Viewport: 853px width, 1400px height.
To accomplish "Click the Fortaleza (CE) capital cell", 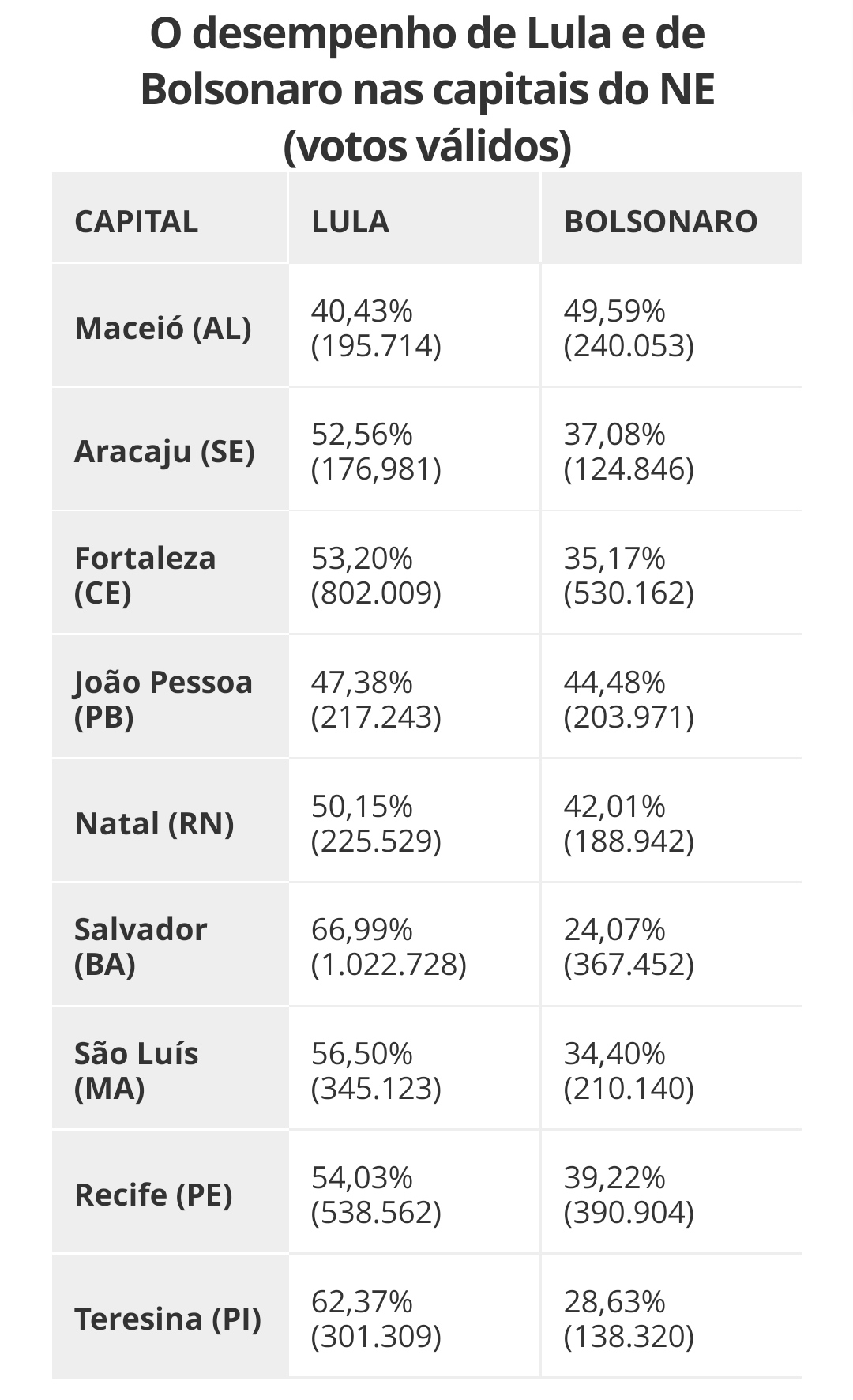I will [x=145, y=575].
